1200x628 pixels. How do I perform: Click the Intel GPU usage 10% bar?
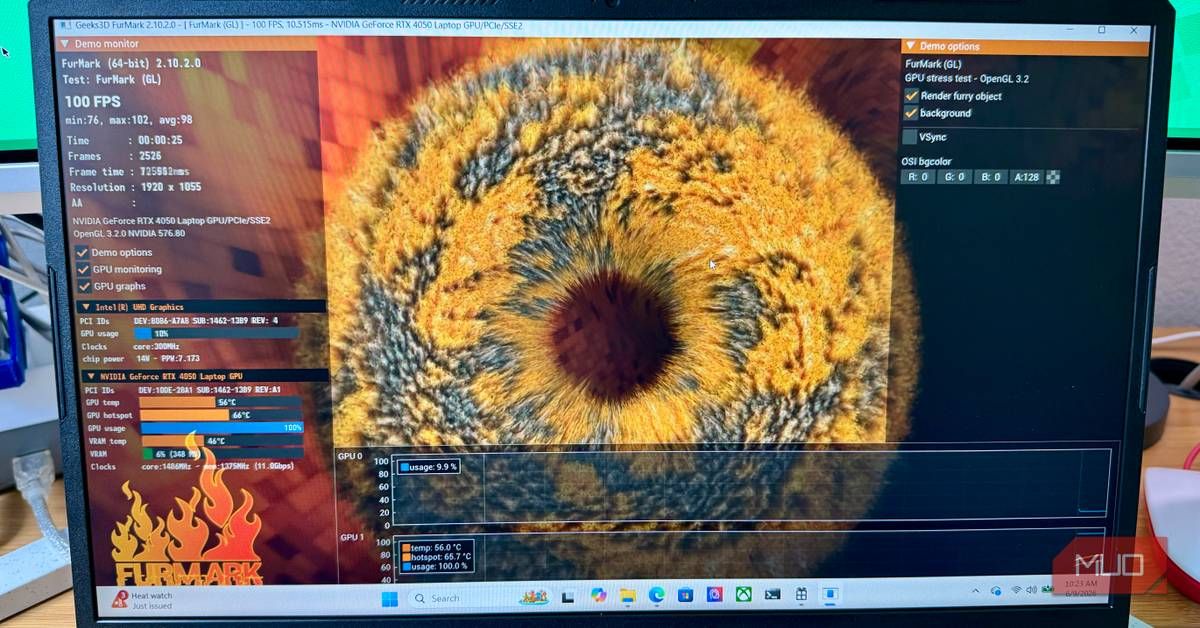215,333
